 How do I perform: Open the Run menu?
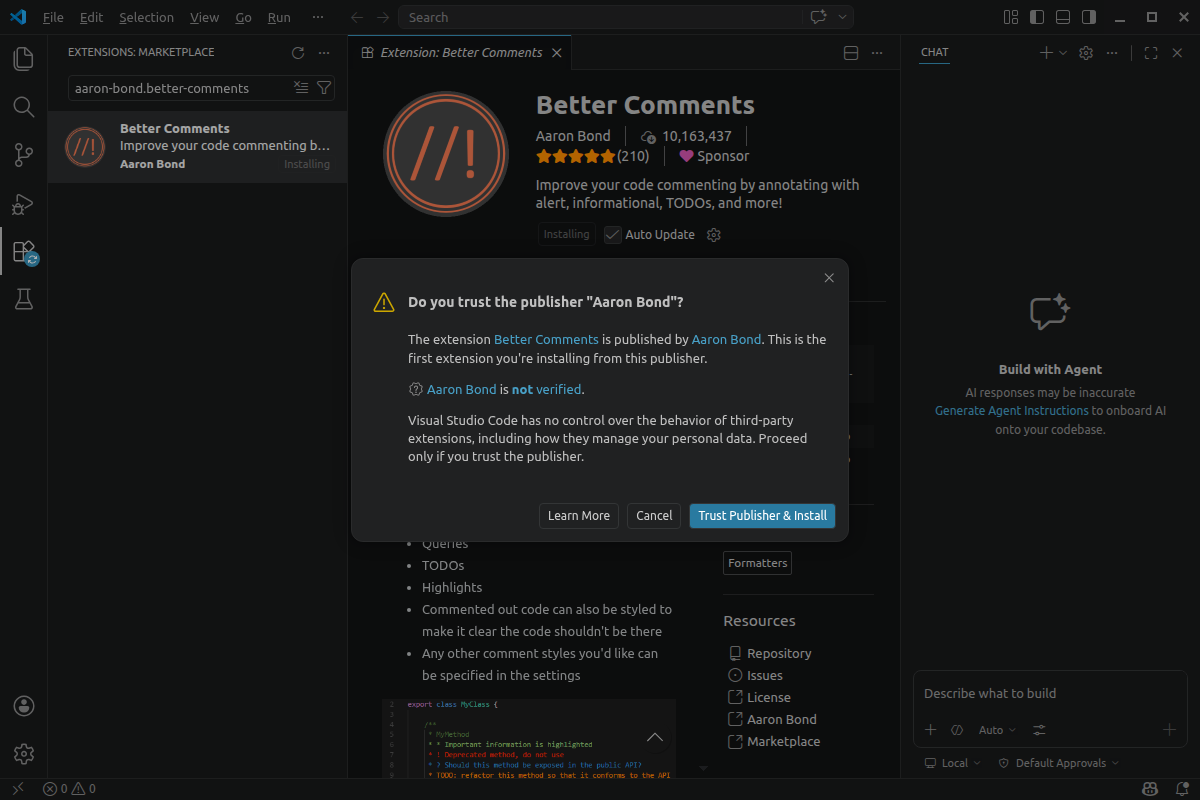[279, 17]
